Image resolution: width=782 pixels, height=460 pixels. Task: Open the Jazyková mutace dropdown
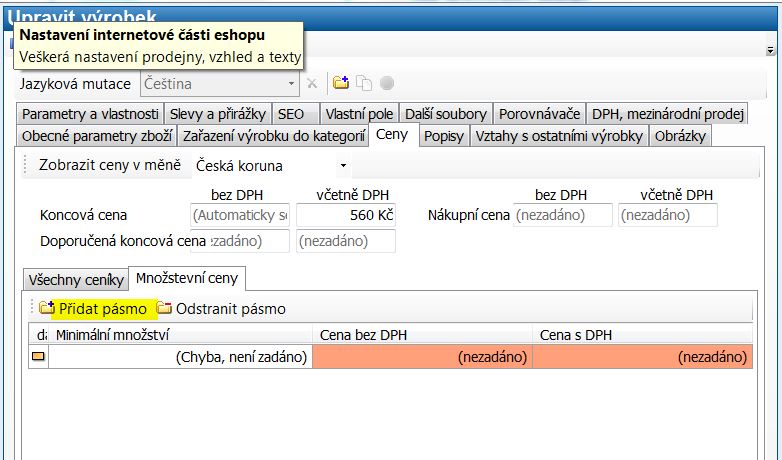tap(292, 84)
